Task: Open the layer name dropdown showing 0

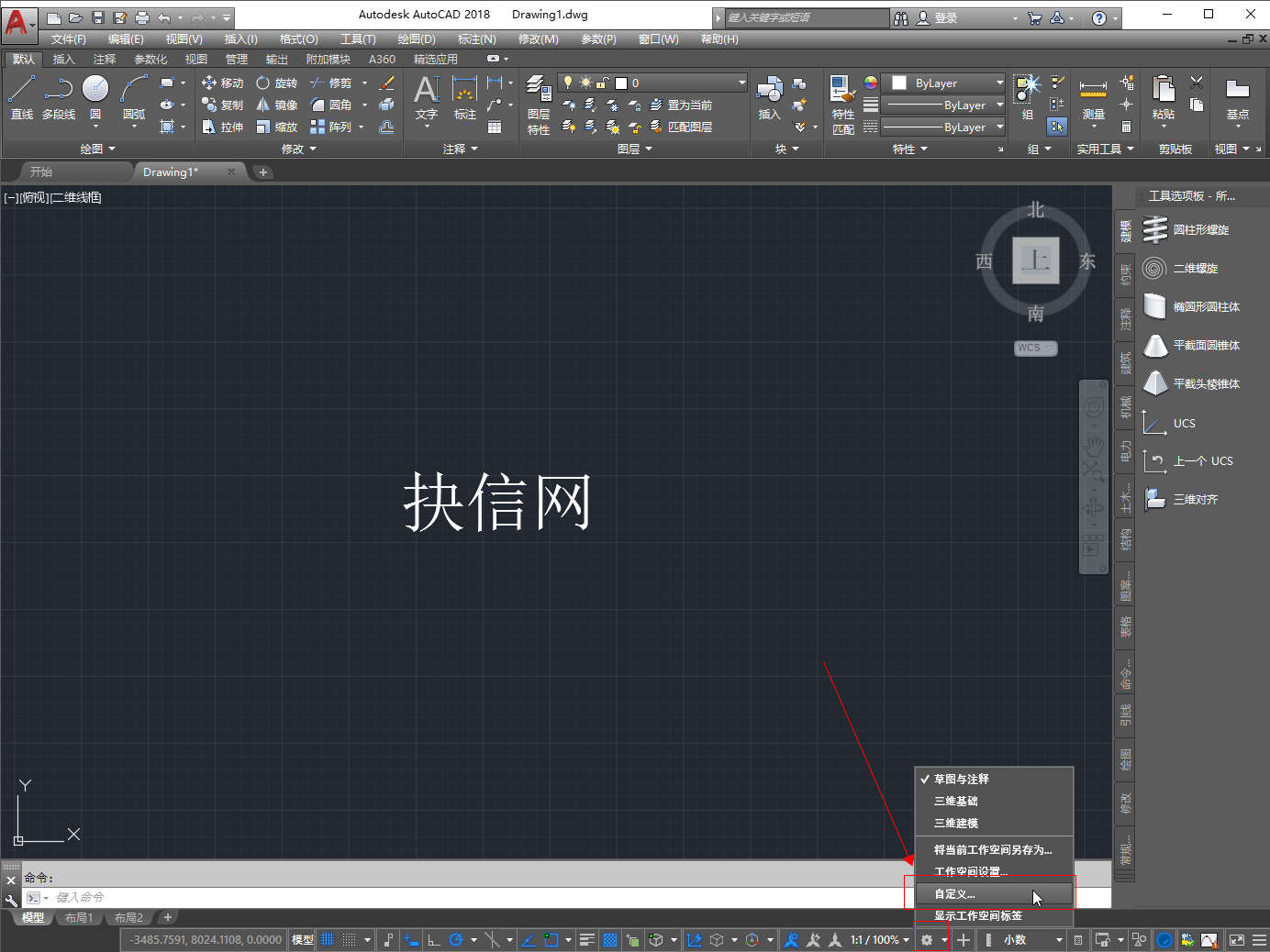Action: (679, 83)
